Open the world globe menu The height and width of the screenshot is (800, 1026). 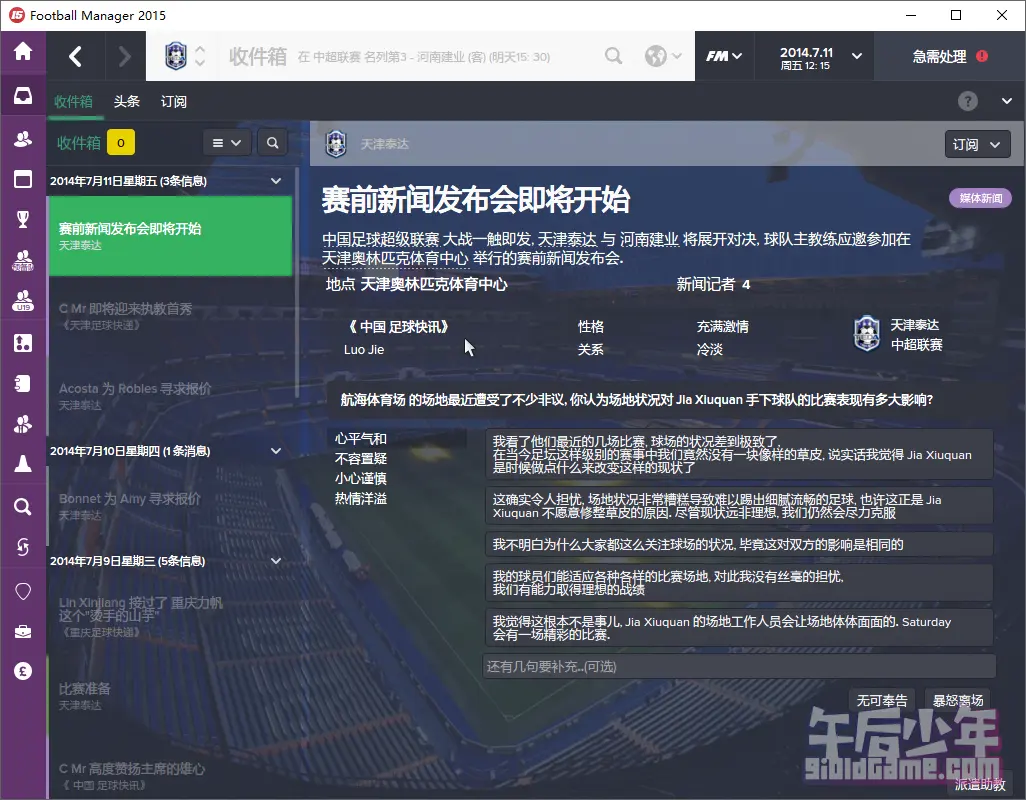tap(662, 56)
